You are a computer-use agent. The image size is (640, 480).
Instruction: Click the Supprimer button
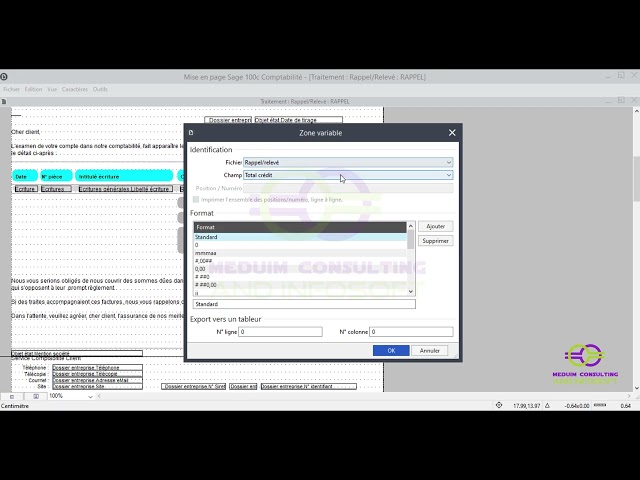point(436,241)
